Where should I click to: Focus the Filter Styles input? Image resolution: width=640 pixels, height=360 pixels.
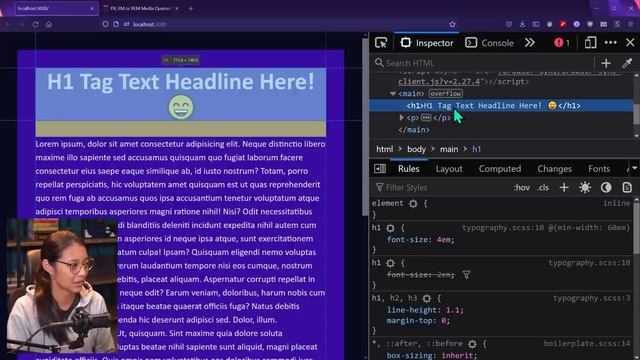pos(441,187)
